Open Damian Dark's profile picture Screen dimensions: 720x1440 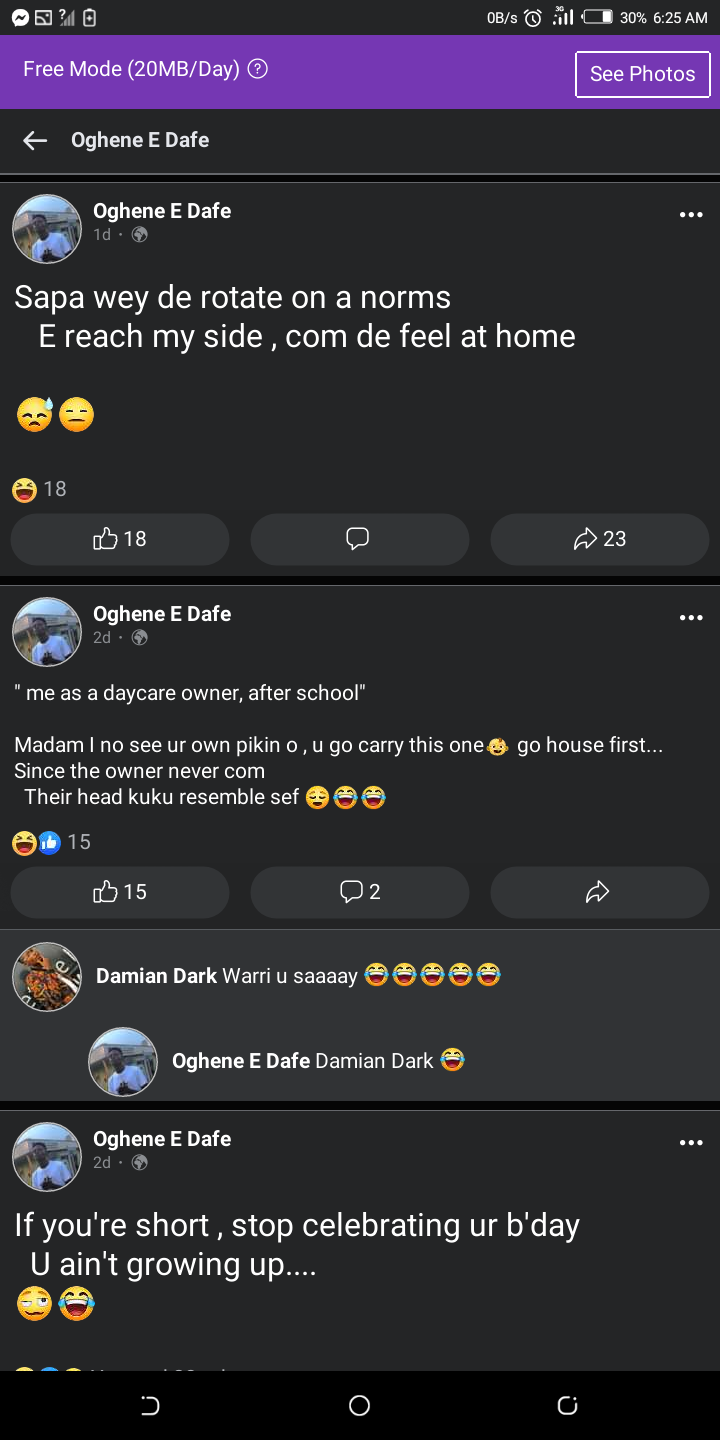(47, 976)
